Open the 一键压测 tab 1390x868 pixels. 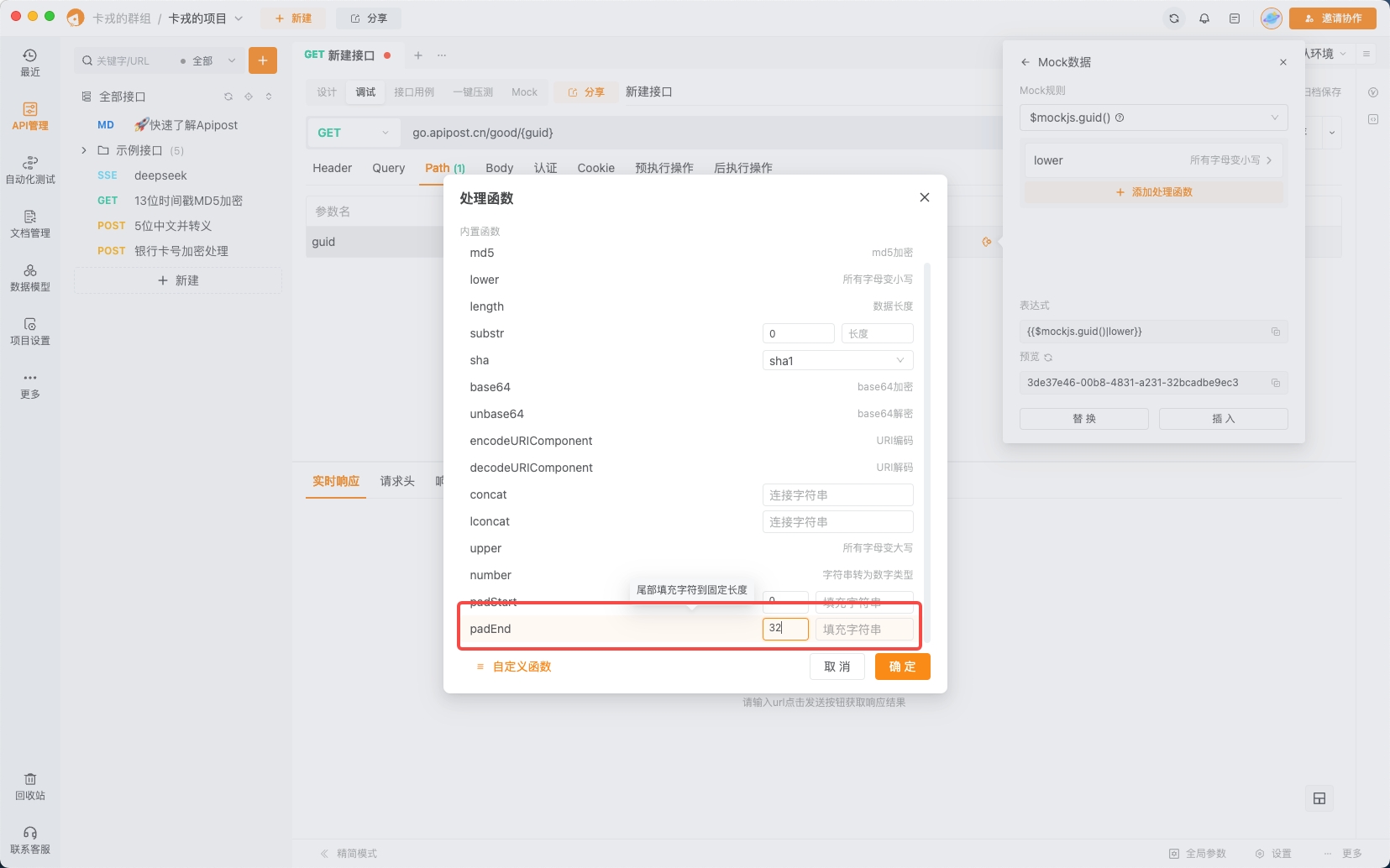coord(473,92)
